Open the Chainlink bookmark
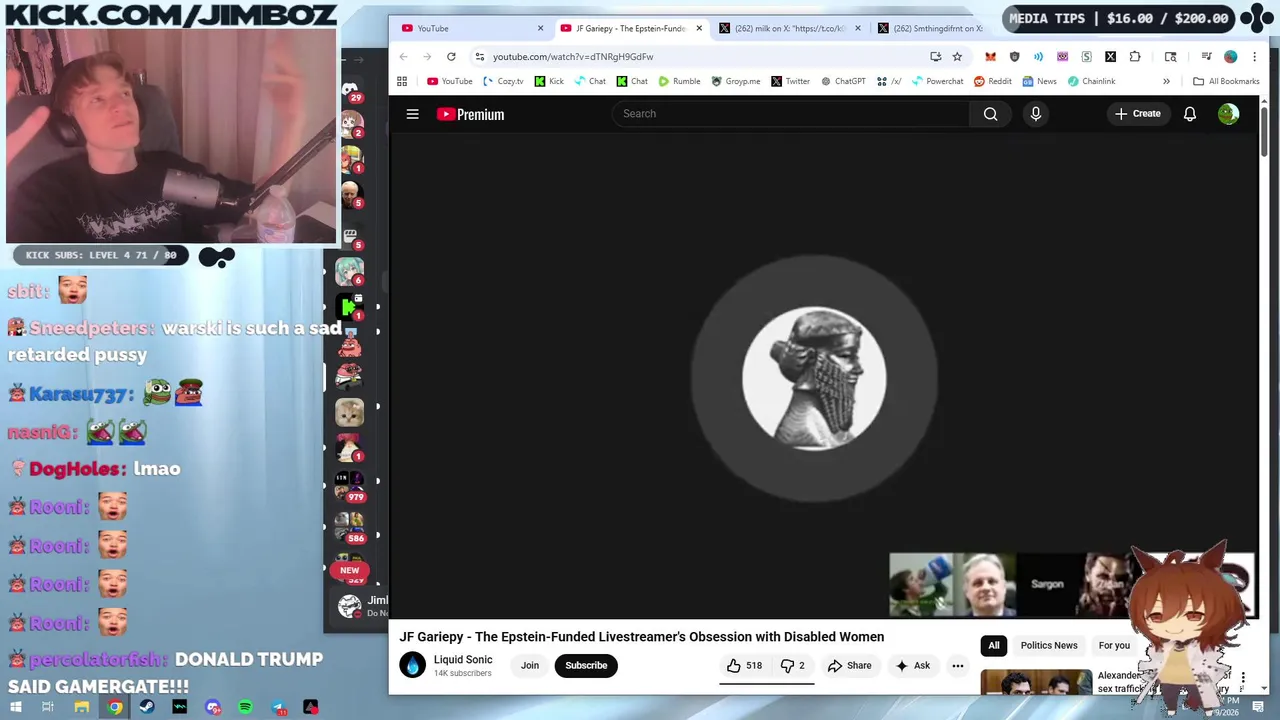The height and width of the screenshot is (720, 1280). [1091, 81]
